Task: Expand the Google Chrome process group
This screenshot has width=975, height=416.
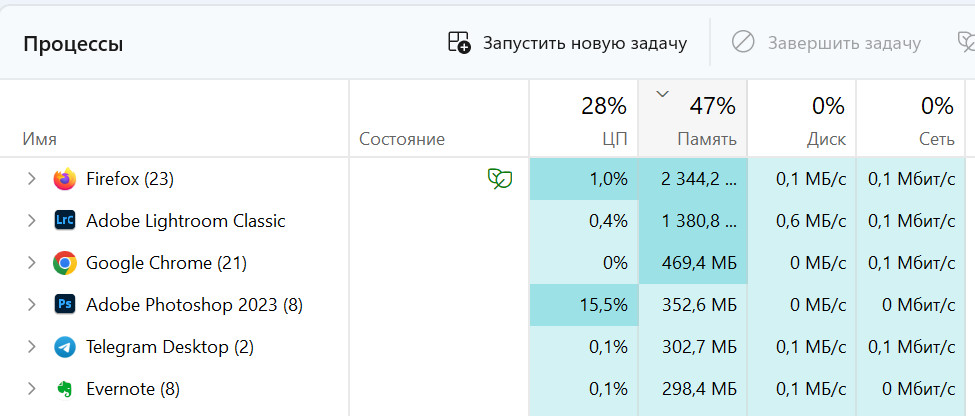Action: point(31,263)
